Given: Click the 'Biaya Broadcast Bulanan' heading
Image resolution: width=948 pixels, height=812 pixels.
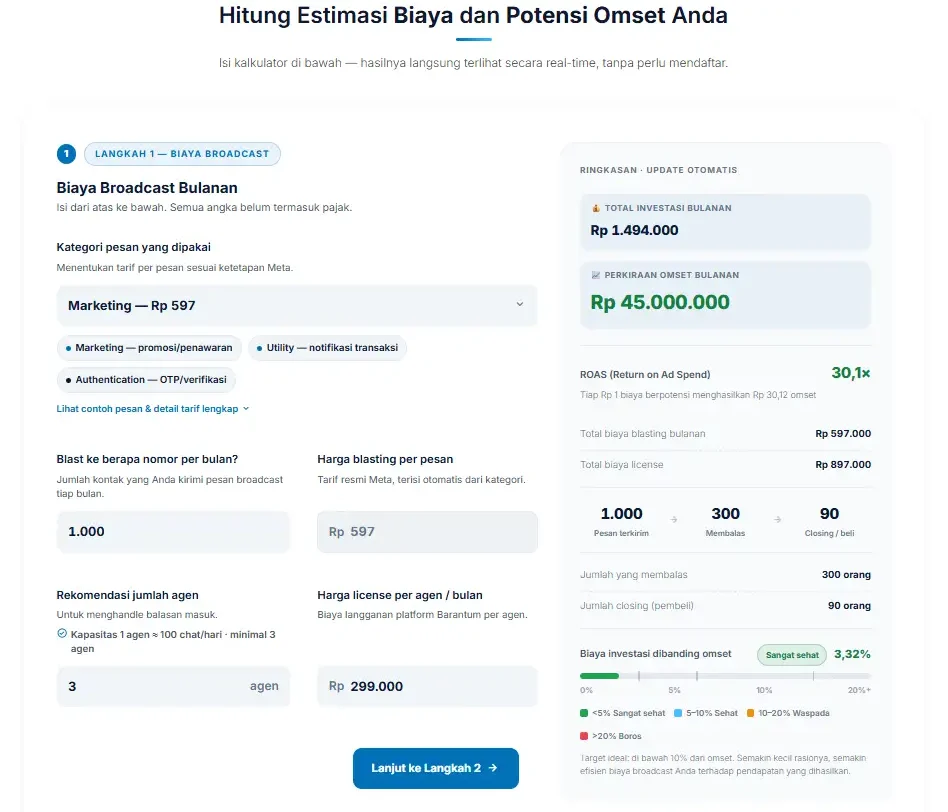Looking at the screenshot, I should pos(147,187).
